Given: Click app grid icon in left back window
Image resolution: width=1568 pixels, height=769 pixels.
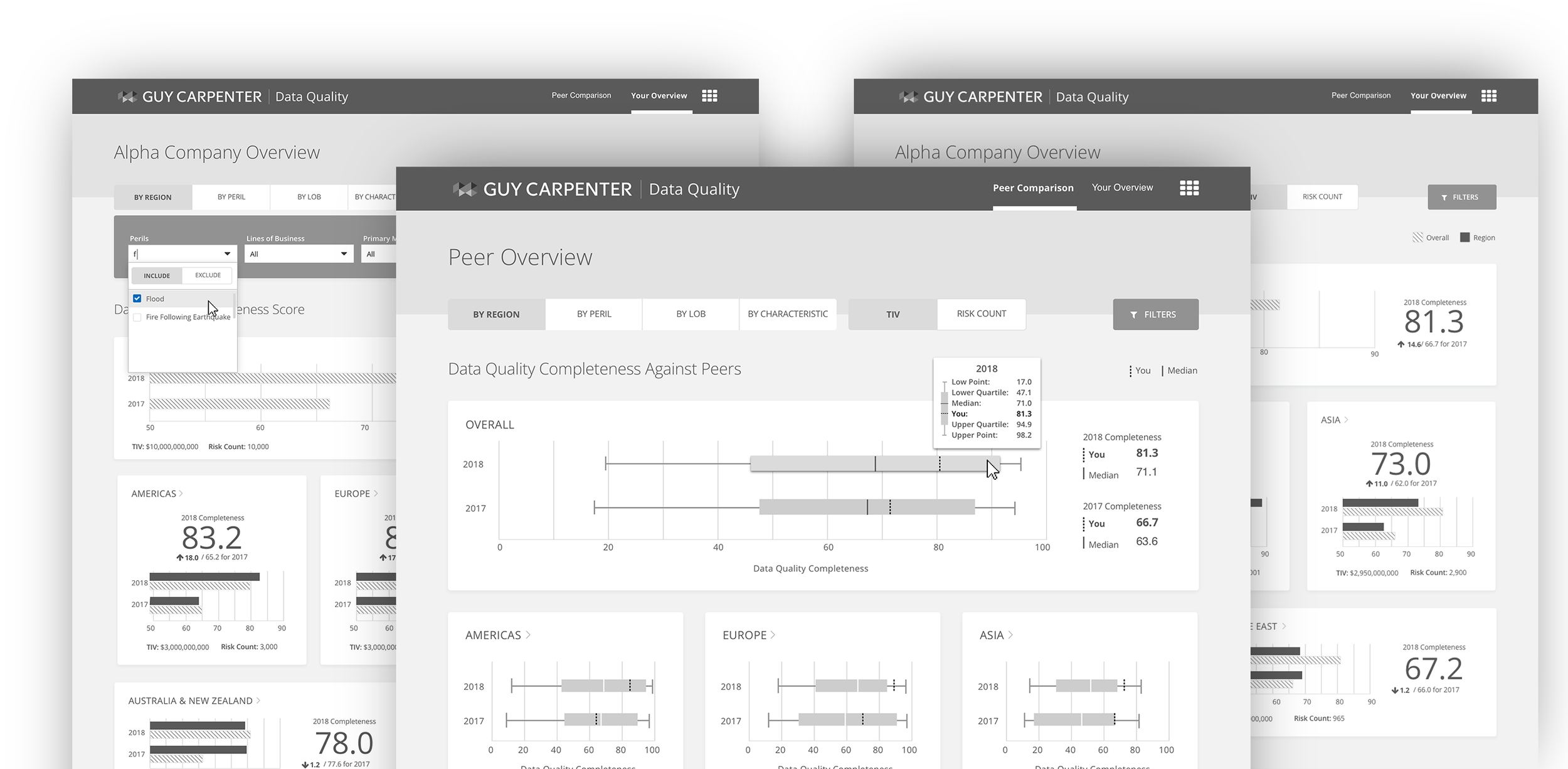Looking at the screenshot, I should point(709,96).
